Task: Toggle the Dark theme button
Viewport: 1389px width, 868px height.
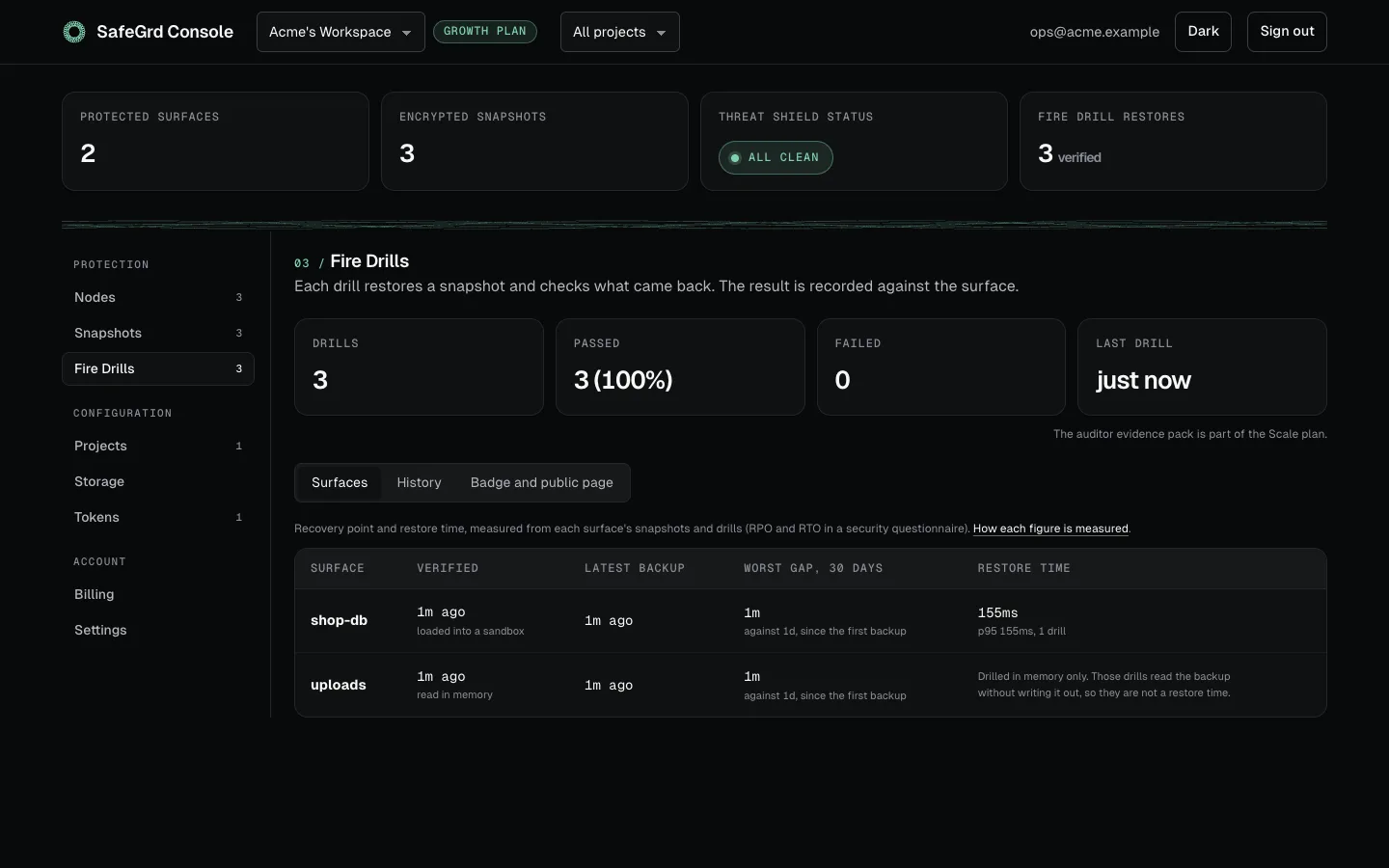Action: coord(1203,32)
